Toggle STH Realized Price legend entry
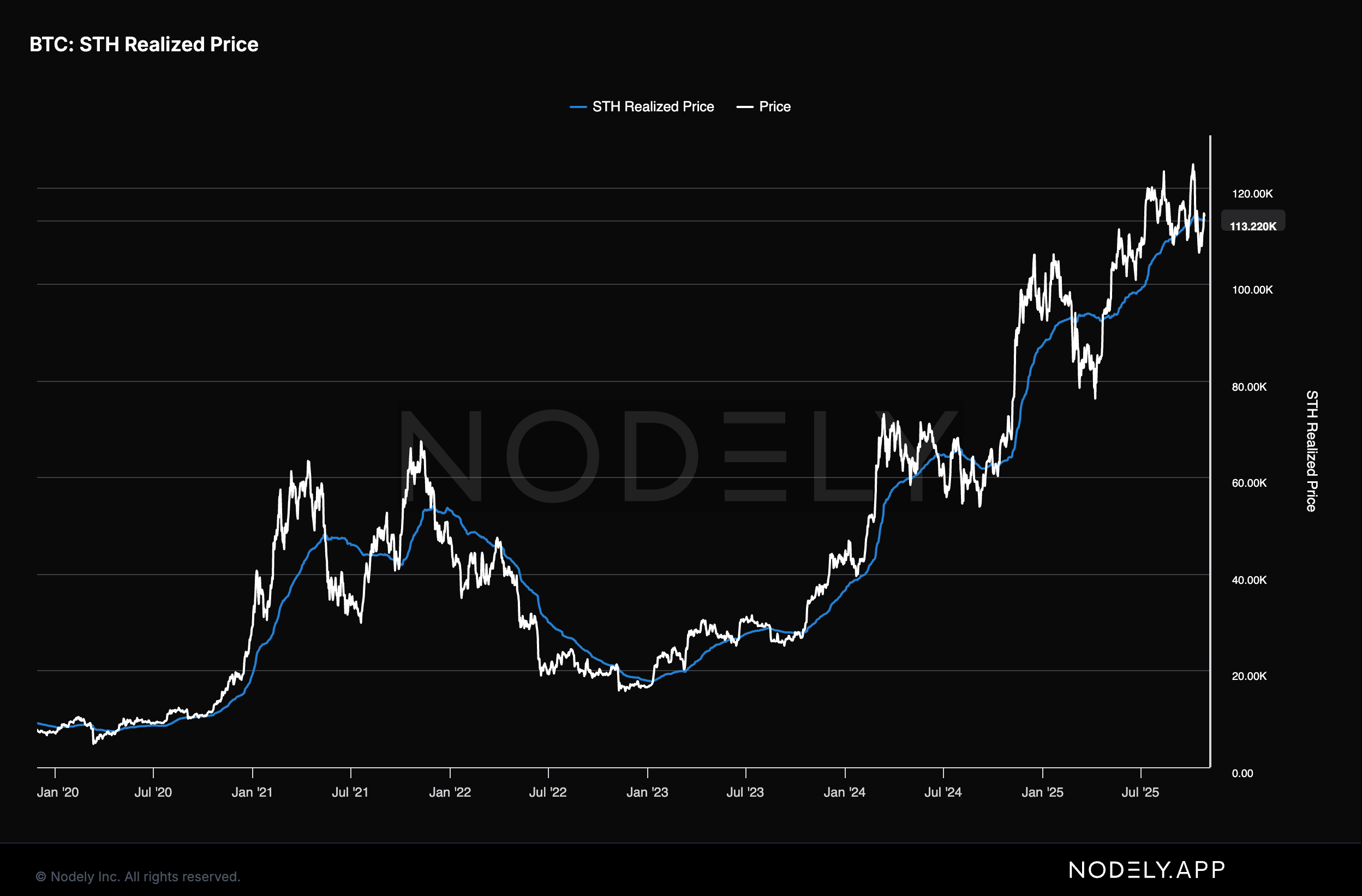The image size is (1362, 896). click(x=653, y=106)
